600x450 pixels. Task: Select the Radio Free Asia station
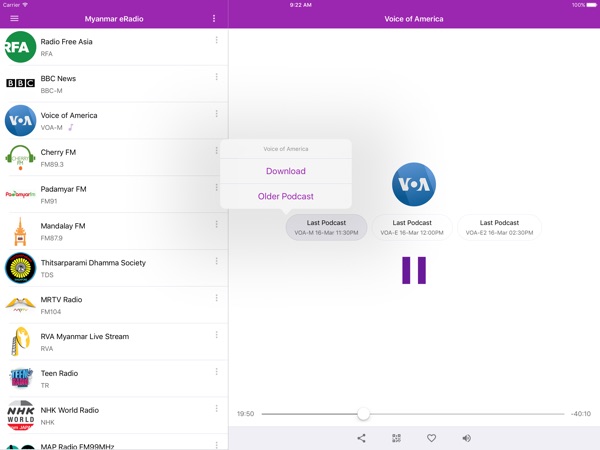[x=114, y=47]
